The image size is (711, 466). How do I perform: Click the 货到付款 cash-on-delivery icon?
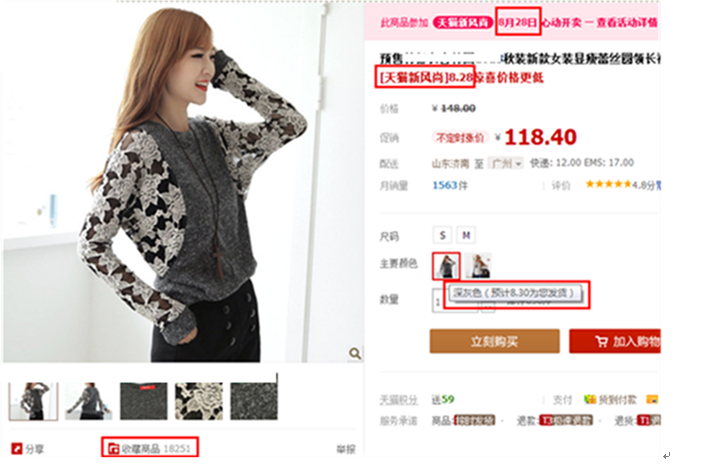point(590,399)
